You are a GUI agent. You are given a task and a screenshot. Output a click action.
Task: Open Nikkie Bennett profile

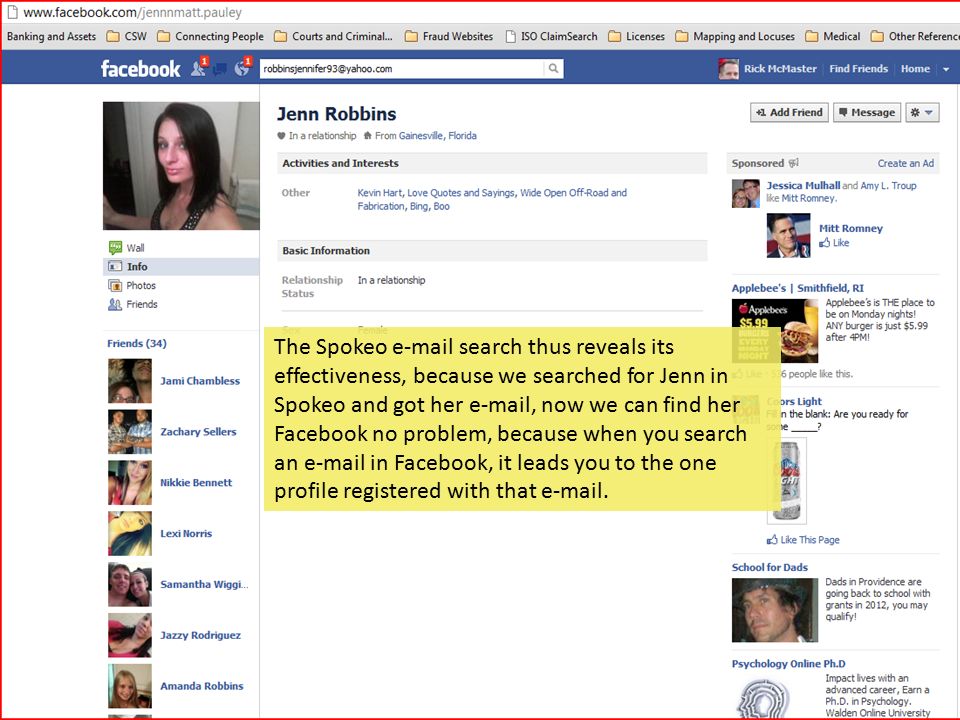pyautogui.click(x=196, y=482)
